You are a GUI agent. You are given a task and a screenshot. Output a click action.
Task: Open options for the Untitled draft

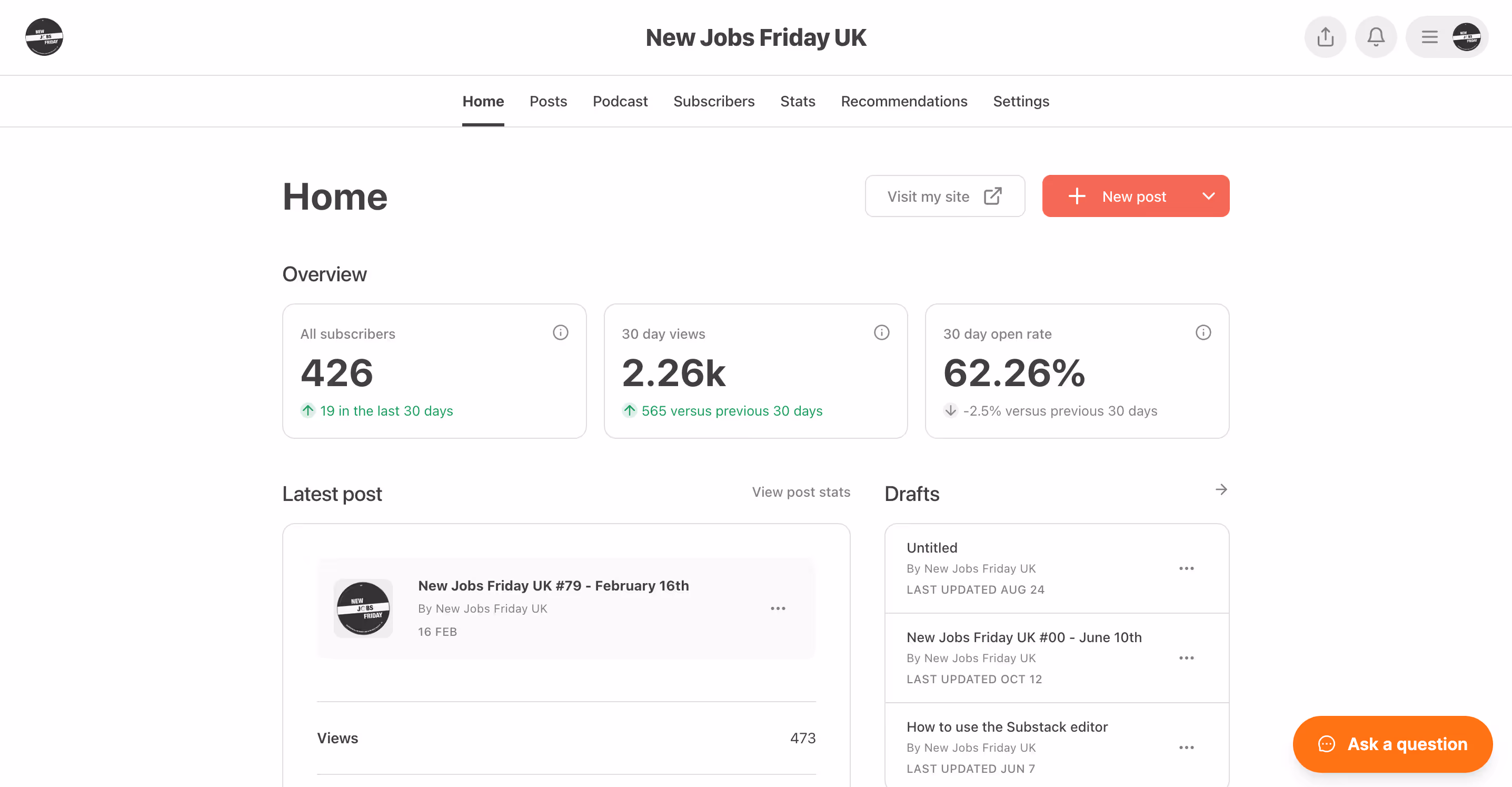(x=1186, y=568)
